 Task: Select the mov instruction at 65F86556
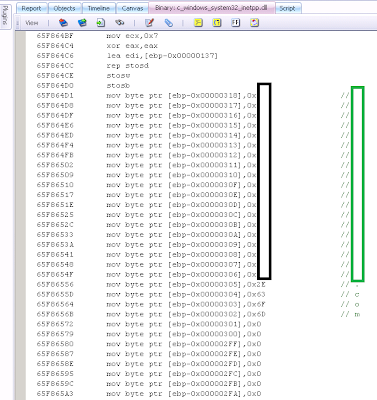tap(186, 285)
